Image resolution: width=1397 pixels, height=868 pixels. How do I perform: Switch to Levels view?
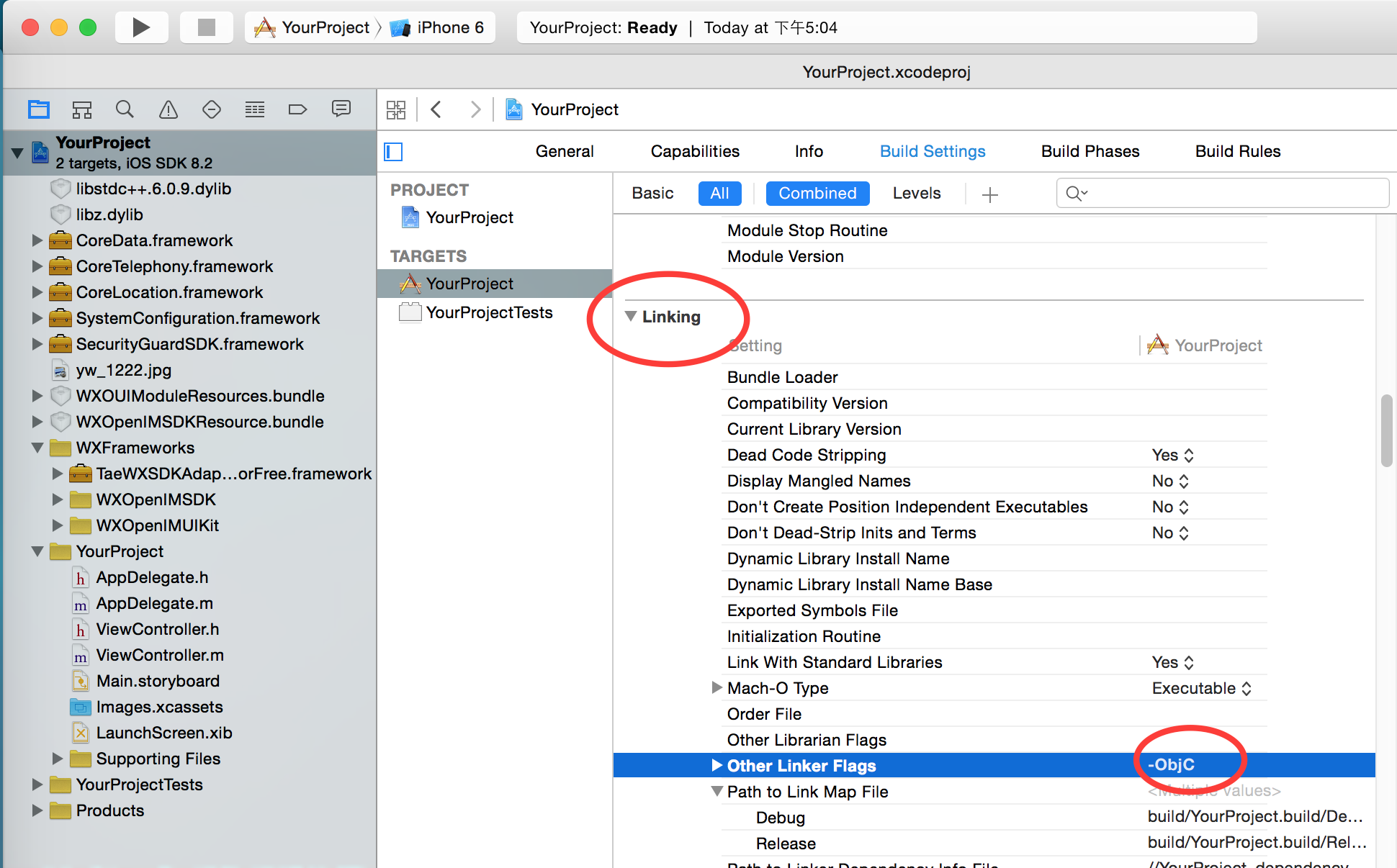[916, 194]
